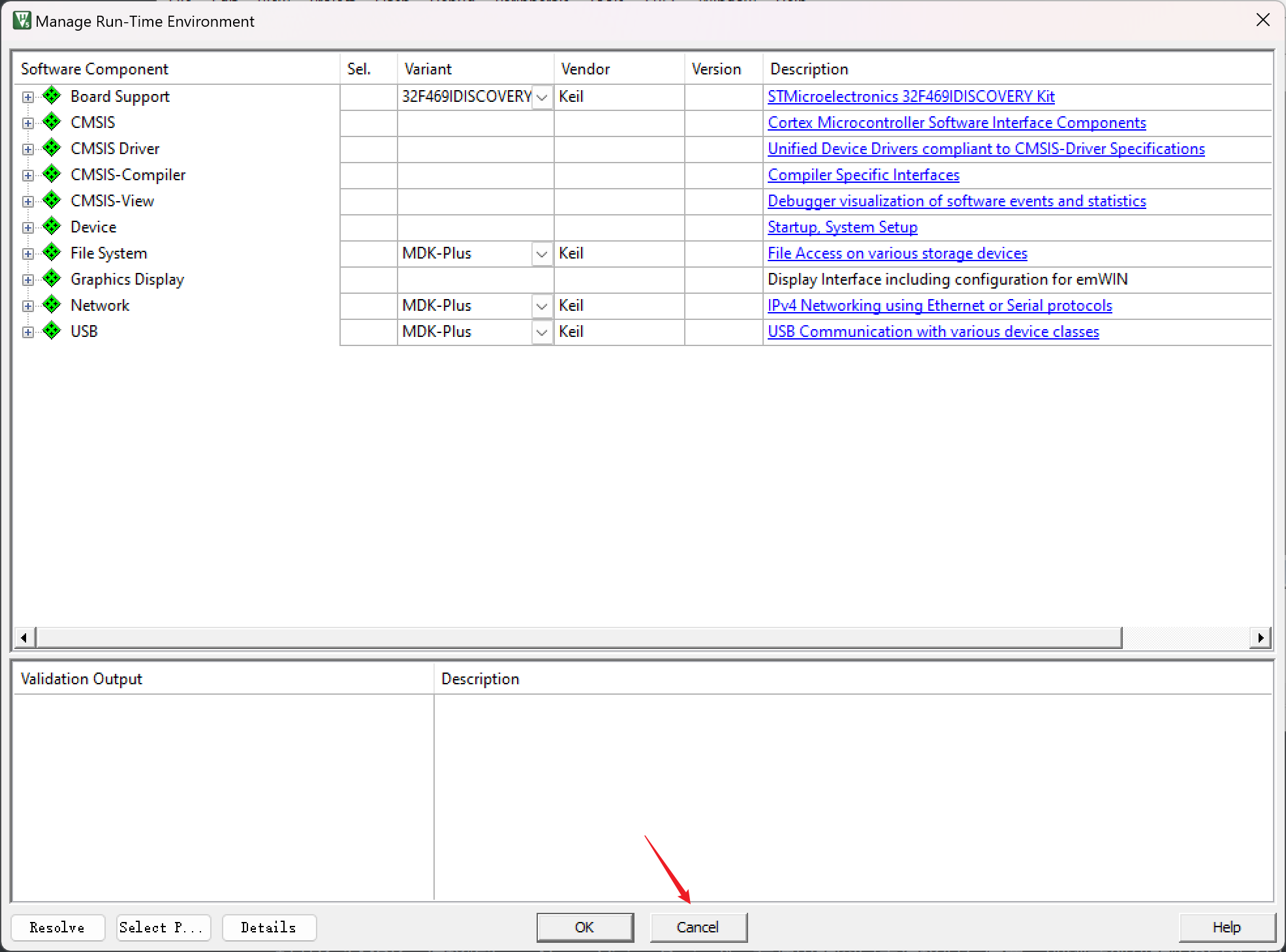Click the Board Support green diamond icon
Image resolution: width=1286 pixels, height=952 pixels.
(52, 96)
